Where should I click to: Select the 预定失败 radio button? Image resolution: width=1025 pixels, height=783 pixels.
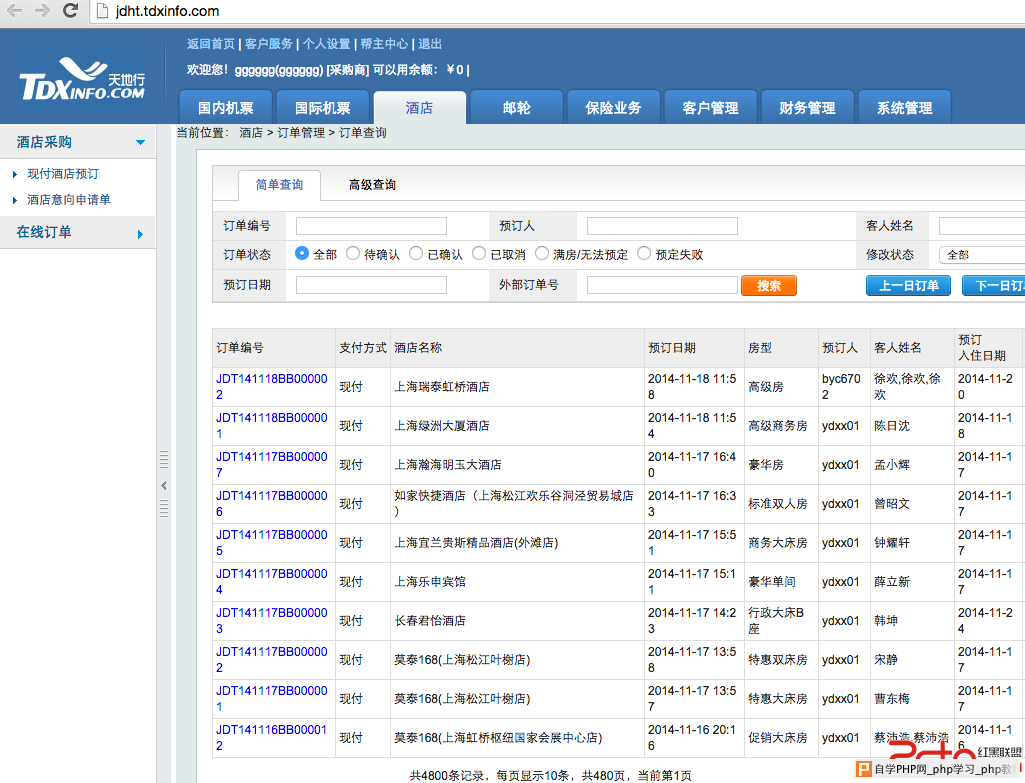pyautogui.click(x=644, y=253)
